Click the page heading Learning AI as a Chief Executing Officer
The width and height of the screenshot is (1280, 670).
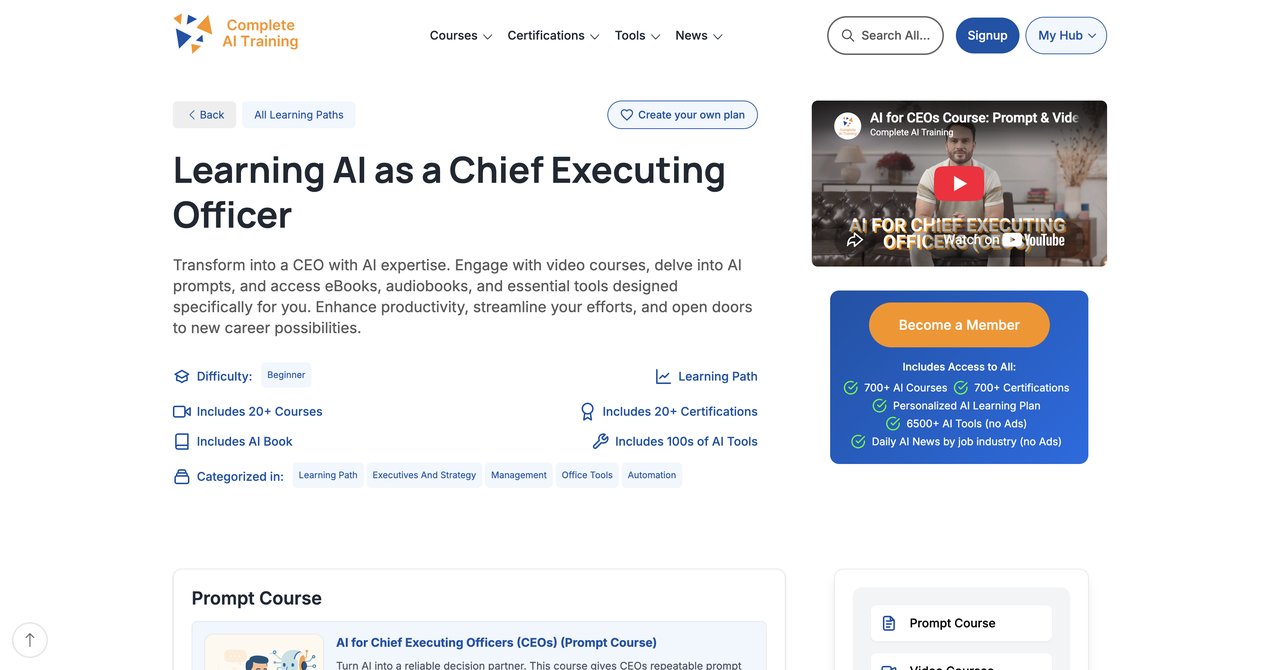(x=449, y=192)
